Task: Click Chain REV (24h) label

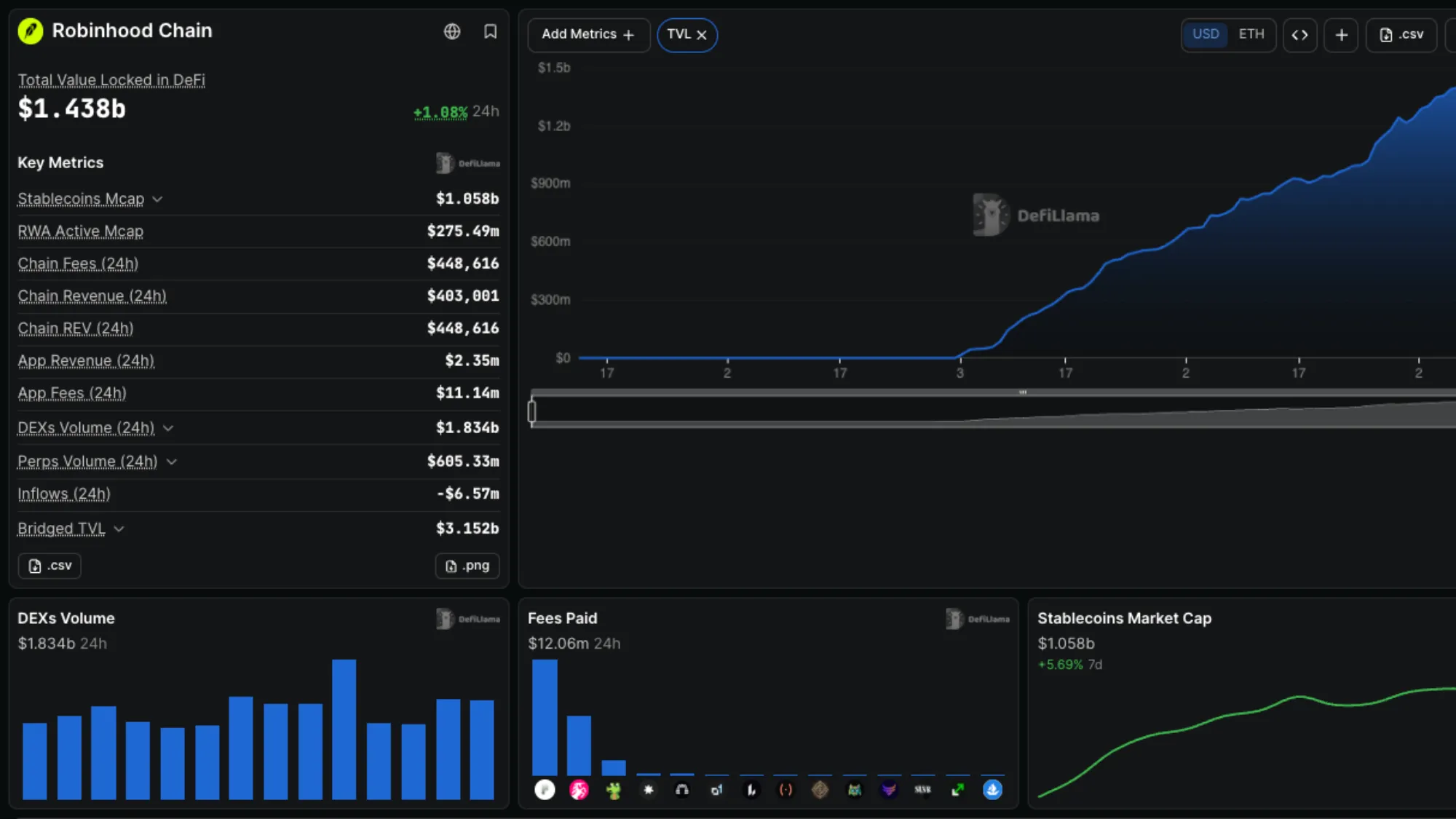Action: pyautogui.click(x=76, y=328)
